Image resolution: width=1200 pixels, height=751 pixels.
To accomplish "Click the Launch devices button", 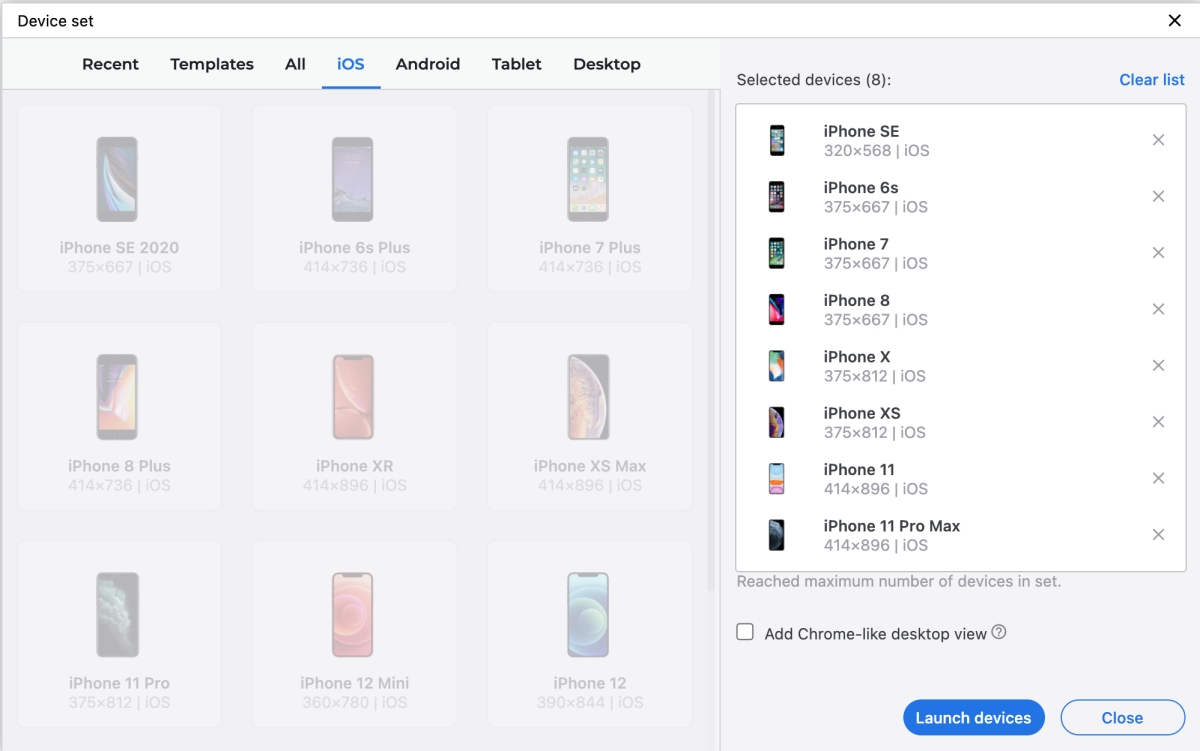I will pos(973,718).
